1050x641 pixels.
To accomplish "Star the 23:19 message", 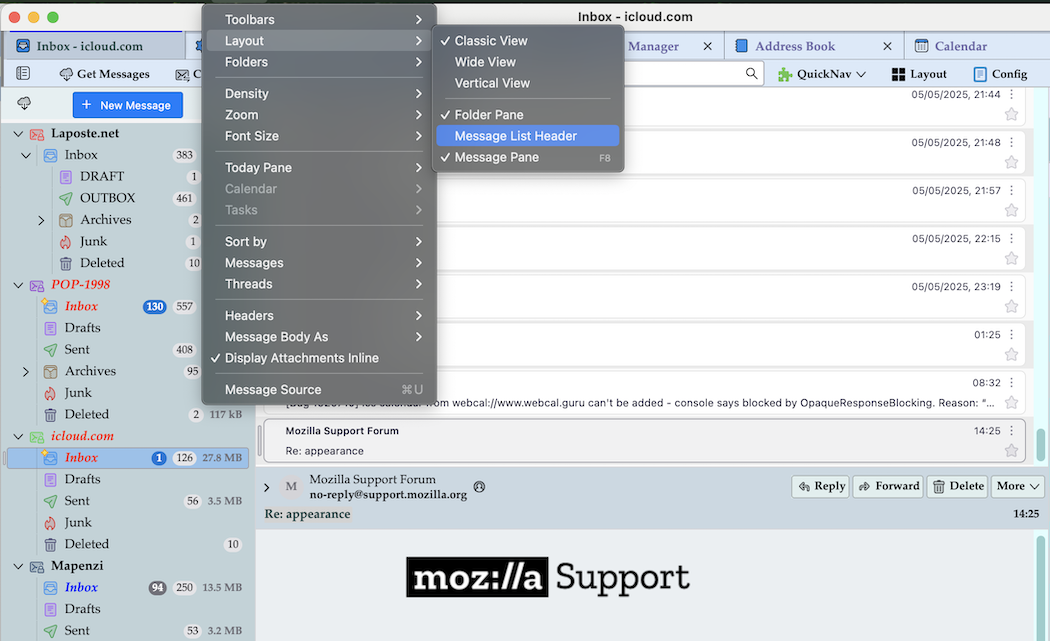I will pyautogui.click(x=1011, y=307).
